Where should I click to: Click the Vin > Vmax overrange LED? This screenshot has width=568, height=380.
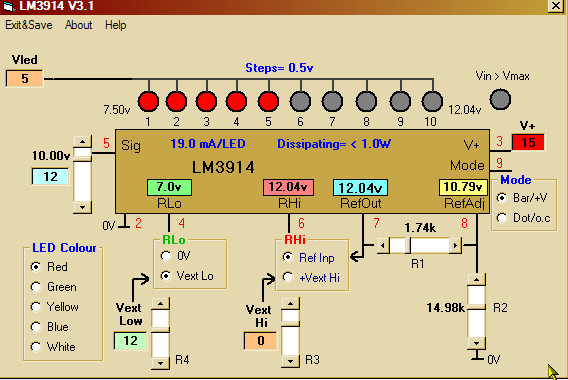point(500,99)
